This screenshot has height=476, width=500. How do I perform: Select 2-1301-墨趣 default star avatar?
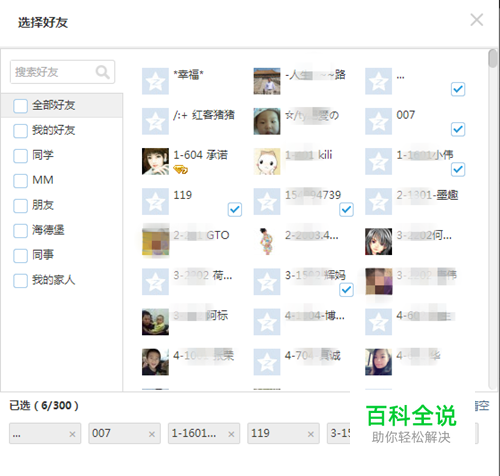click(x=378, y=201)
